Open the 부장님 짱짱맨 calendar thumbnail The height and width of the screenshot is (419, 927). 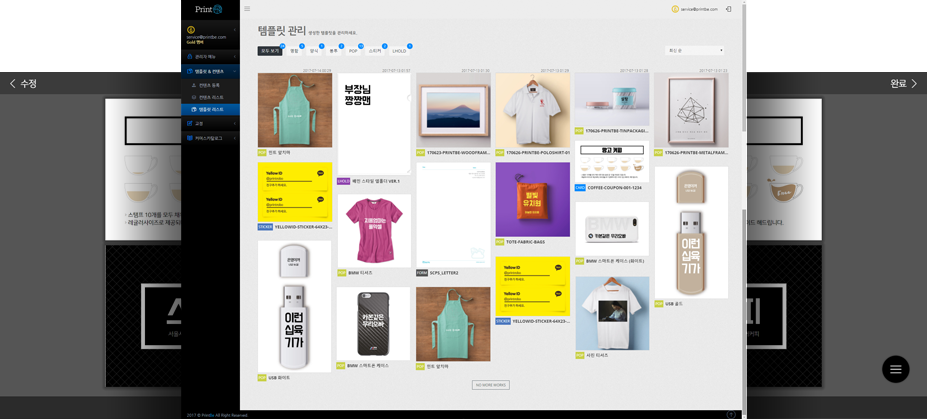point(374,124)
